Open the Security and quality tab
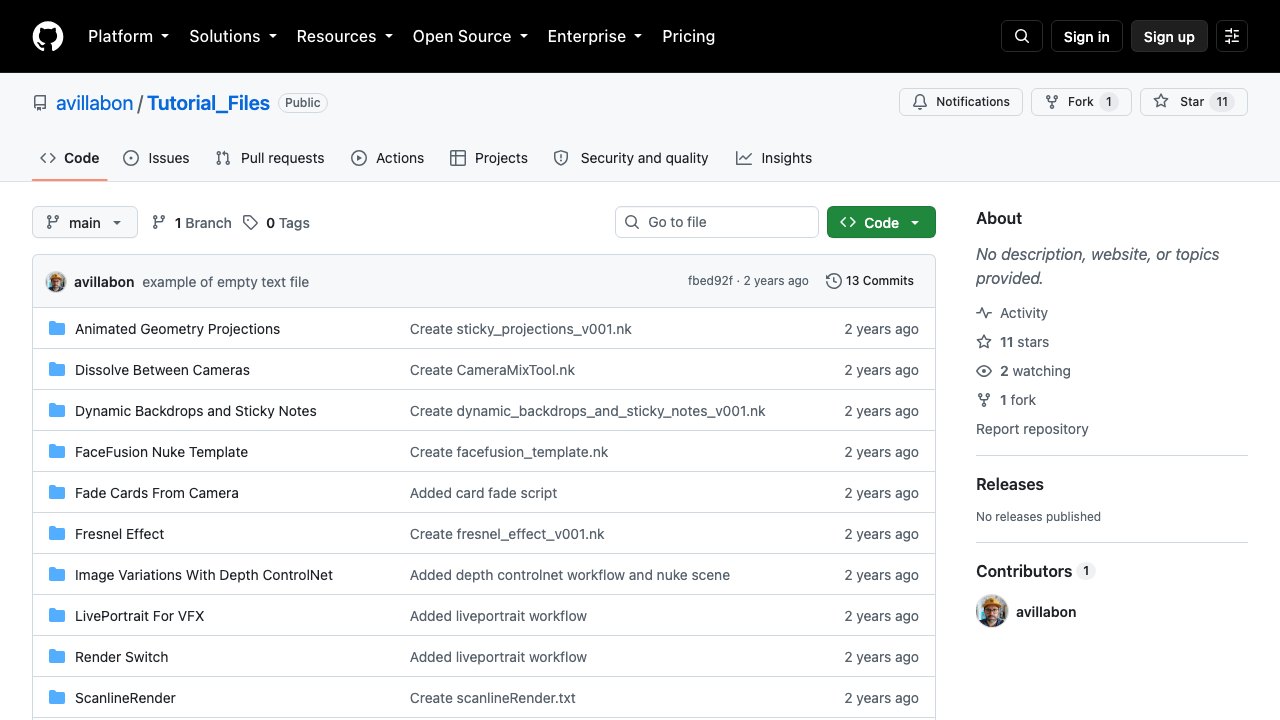 pyautogui.click(x=631, y=158)
